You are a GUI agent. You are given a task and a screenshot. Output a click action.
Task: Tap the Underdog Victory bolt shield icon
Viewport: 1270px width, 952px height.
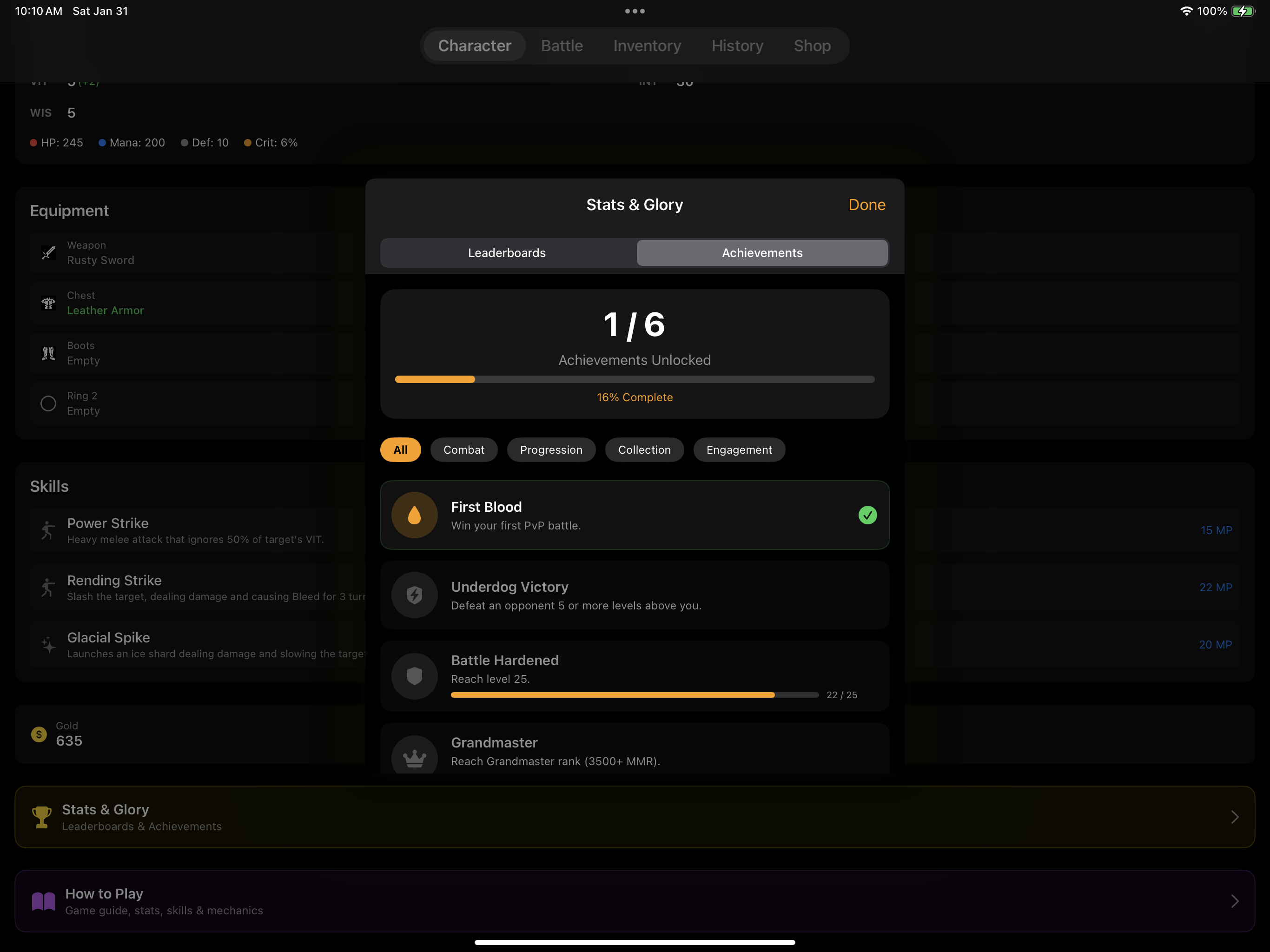click(414, 595)
